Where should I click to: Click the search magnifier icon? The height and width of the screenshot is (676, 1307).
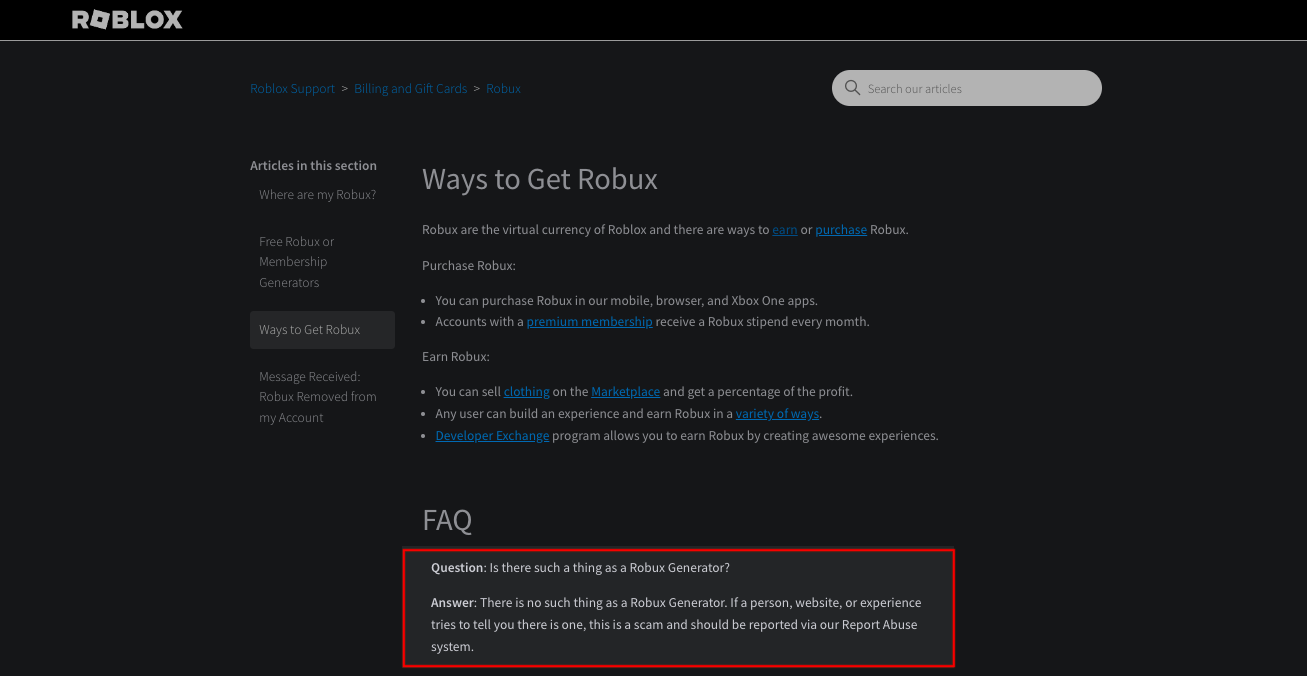[852, 88]
